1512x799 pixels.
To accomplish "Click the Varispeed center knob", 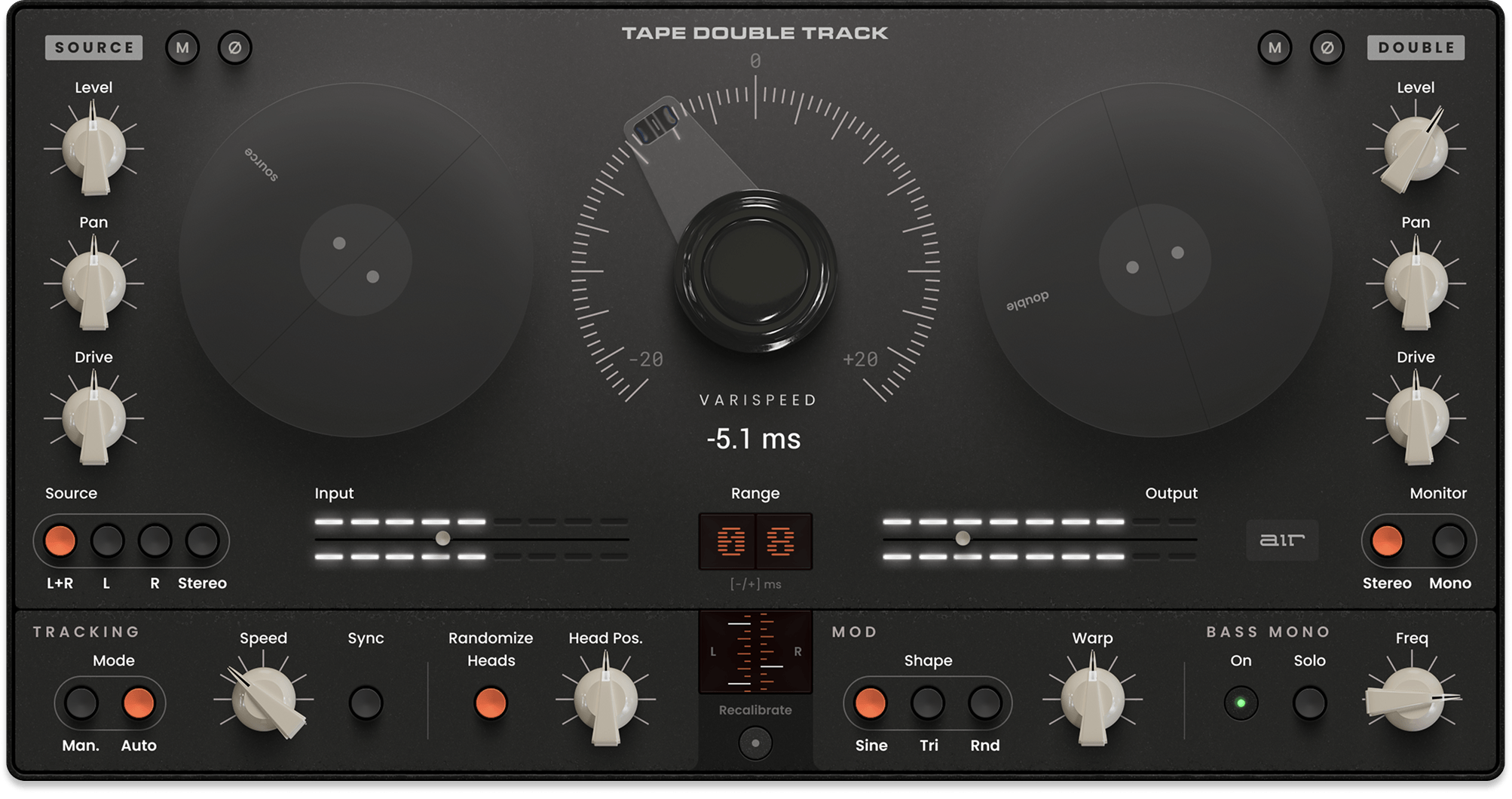I will click(x=755, y=270).
